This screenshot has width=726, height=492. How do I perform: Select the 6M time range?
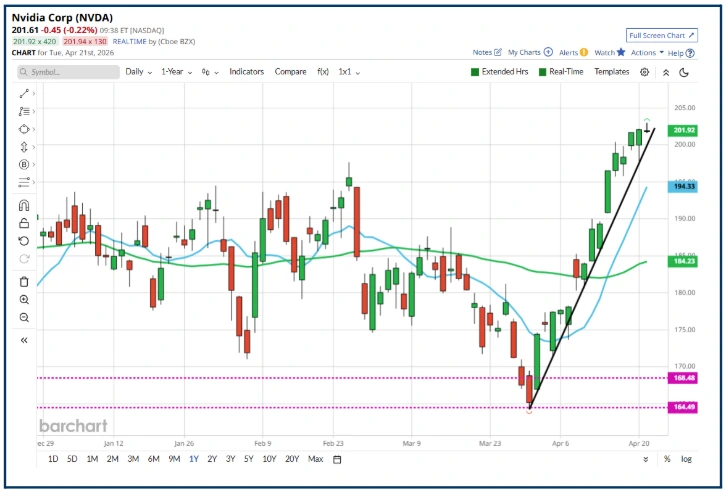(x=154, y=459)
